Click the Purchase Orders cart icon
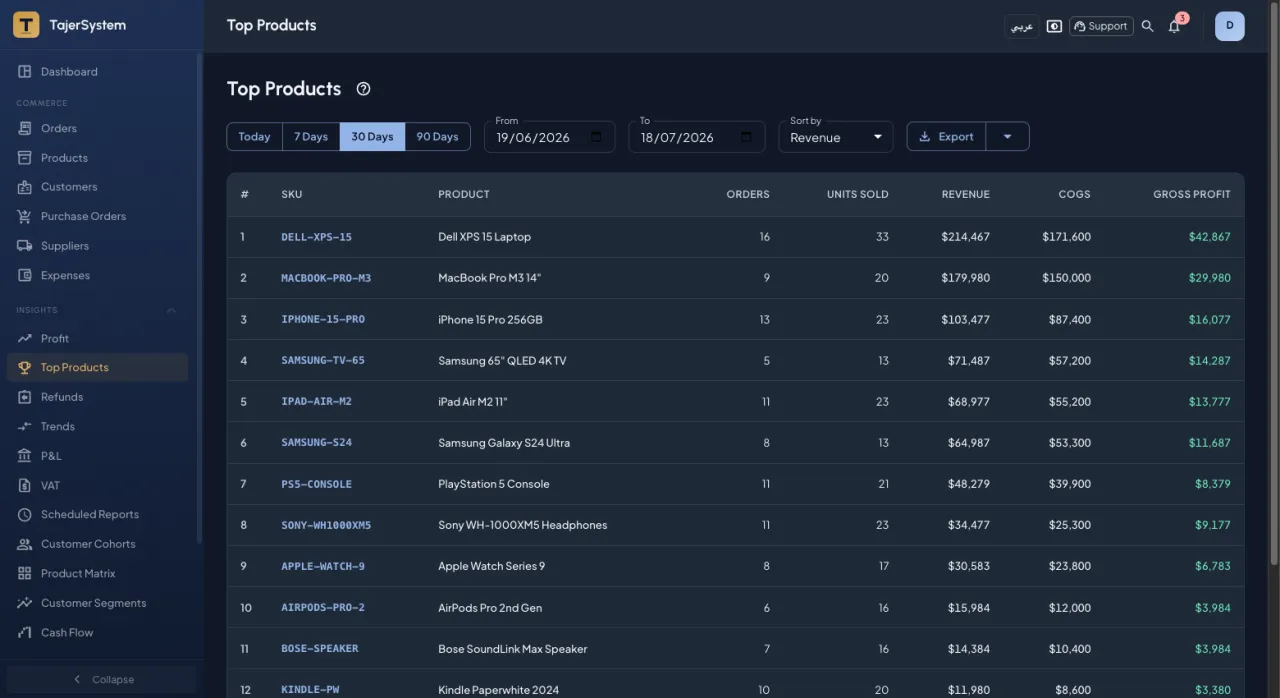 24,216
